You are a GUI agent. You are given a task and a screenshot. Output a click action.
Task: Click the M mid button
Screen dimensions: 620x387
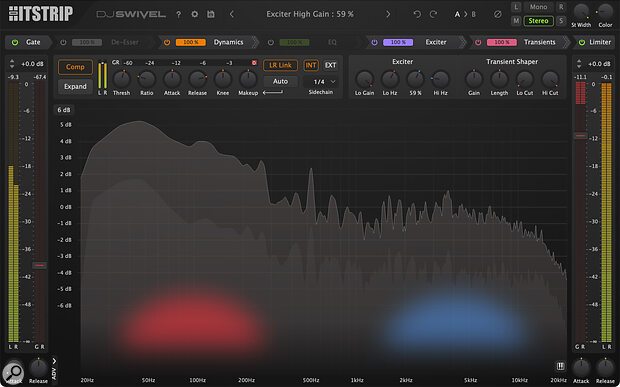point(516,21)
